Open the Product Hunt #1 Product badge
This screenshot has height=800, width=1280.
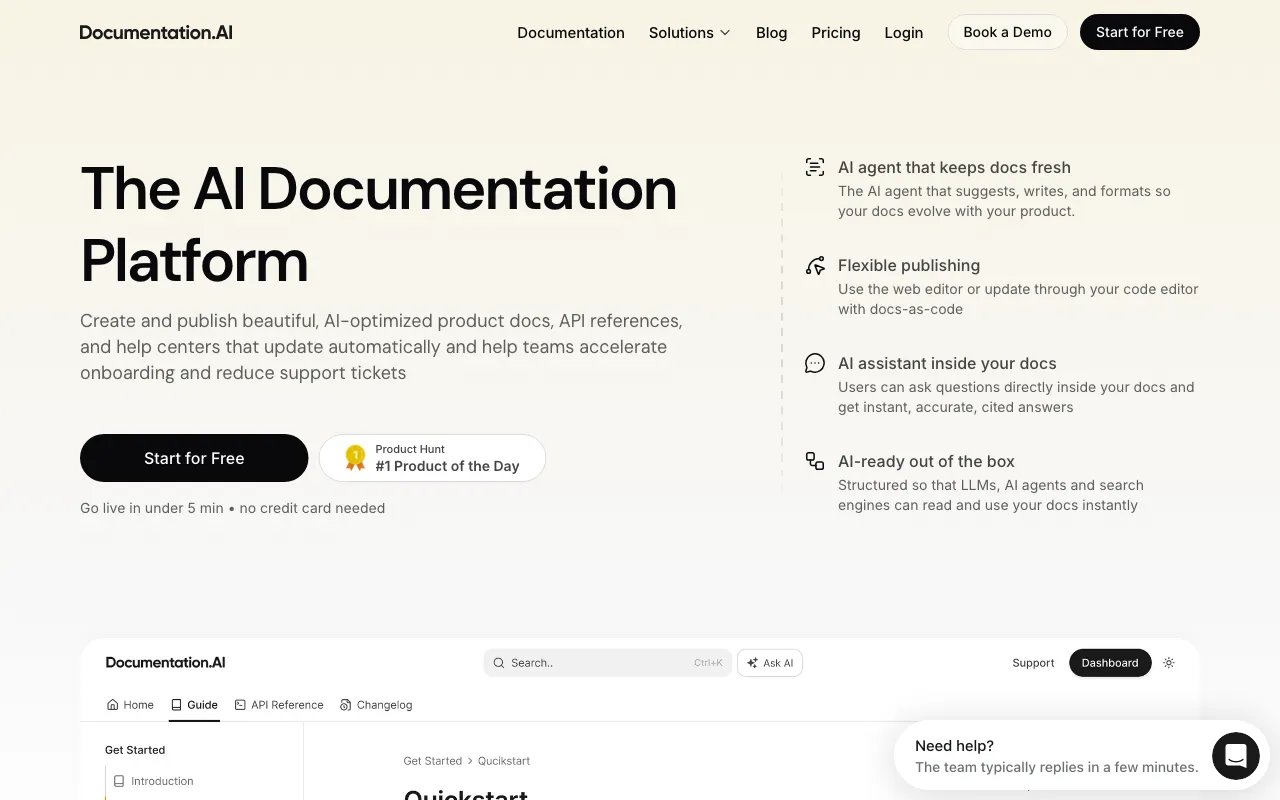[x=432, y=458]
